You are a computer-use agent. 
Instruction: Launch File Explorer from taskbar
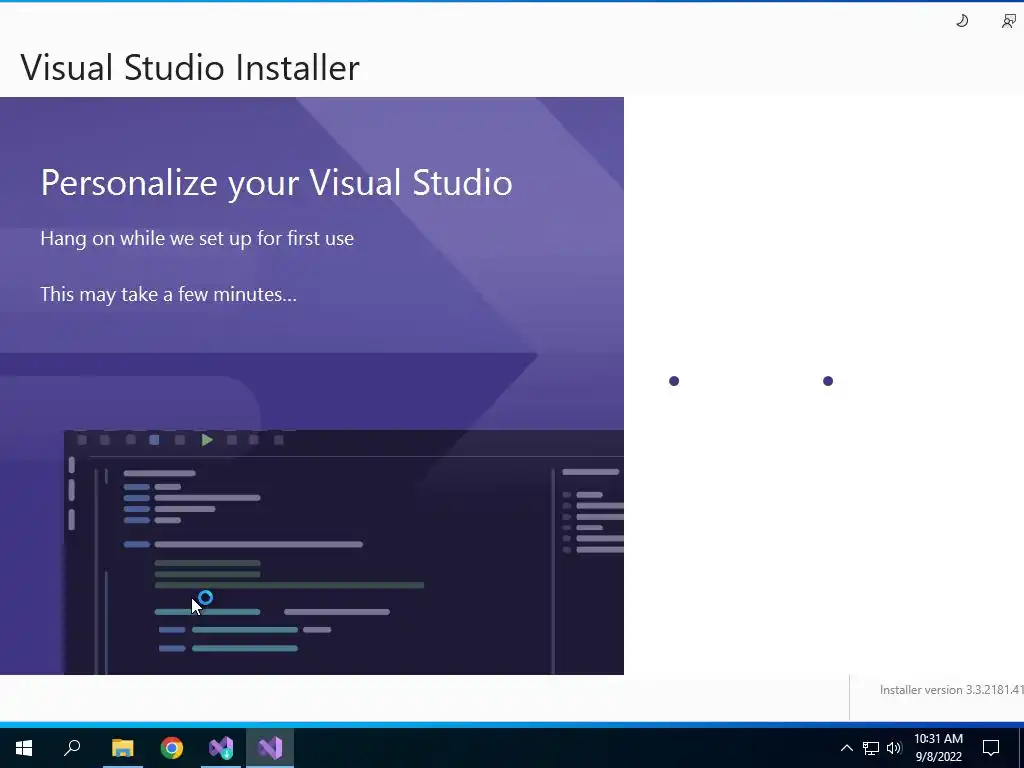pyautogui.click(x=122, y=748)
